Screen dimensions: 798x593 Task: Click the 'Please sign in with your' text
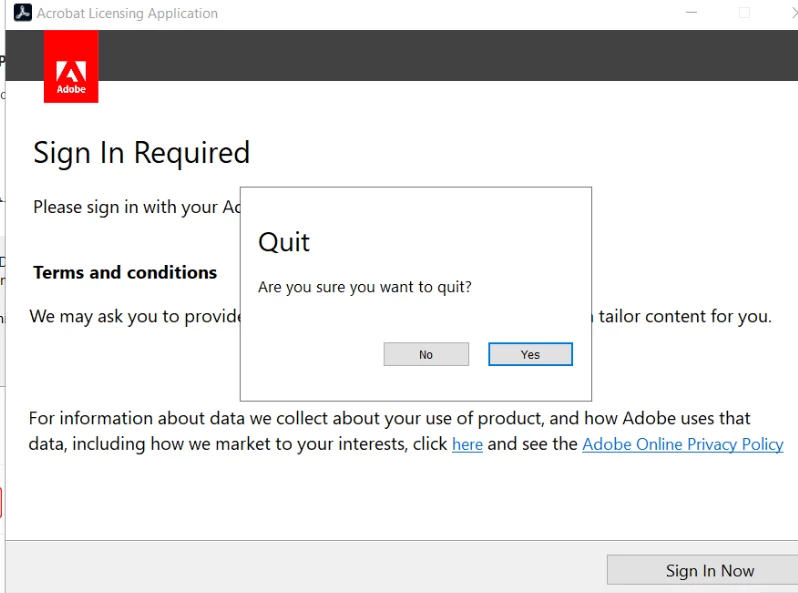(125, 207)
